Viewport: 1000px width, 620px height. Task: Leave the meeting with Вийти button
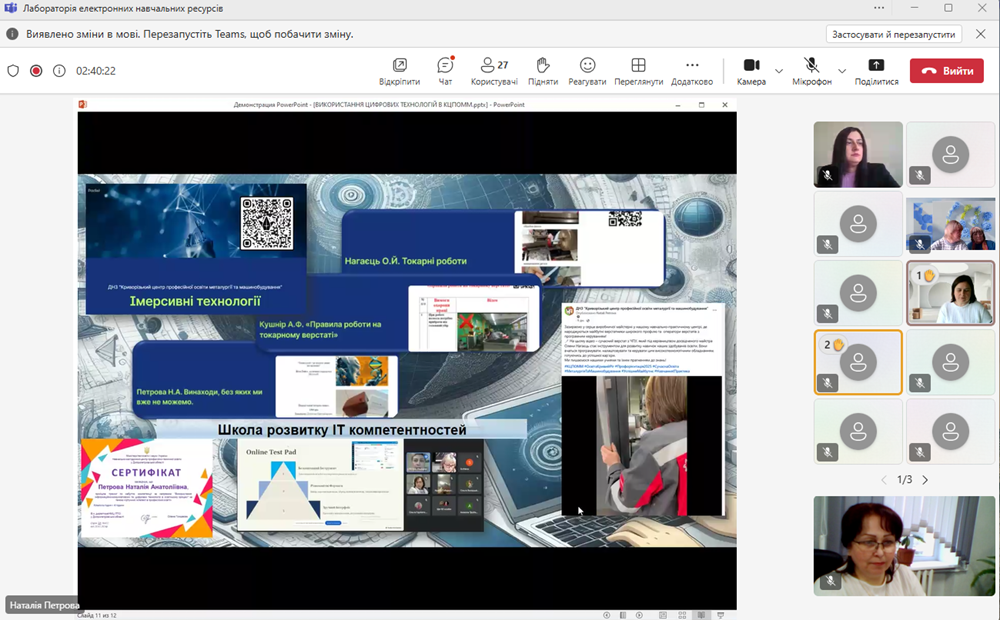click(946, 71)
